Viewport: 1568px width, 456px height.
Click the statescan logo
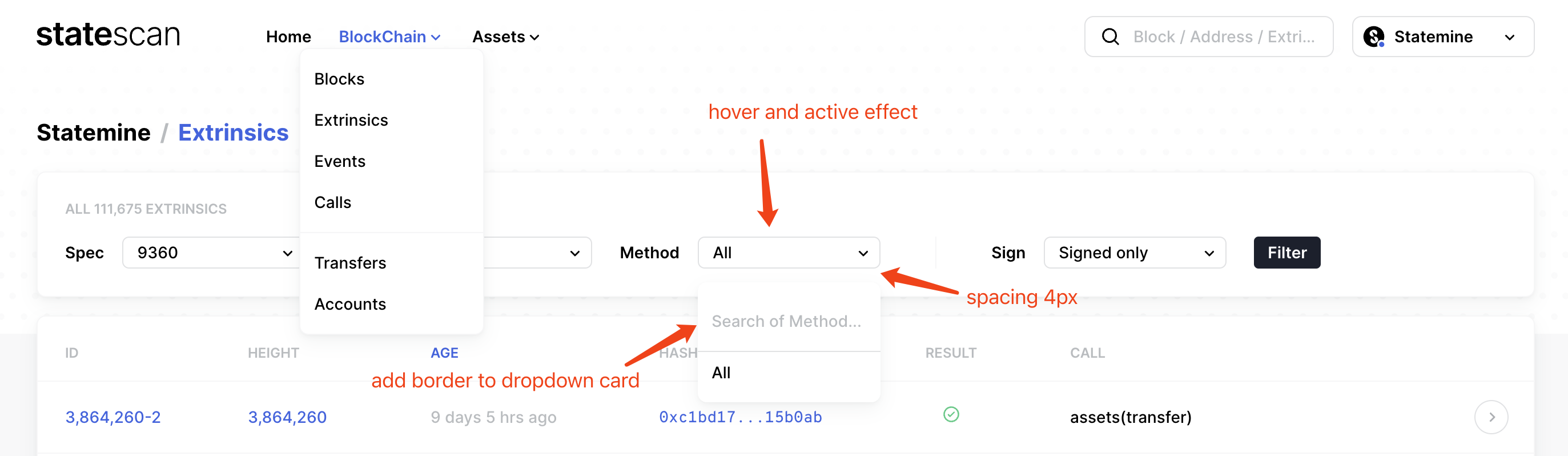click(108, 35)
